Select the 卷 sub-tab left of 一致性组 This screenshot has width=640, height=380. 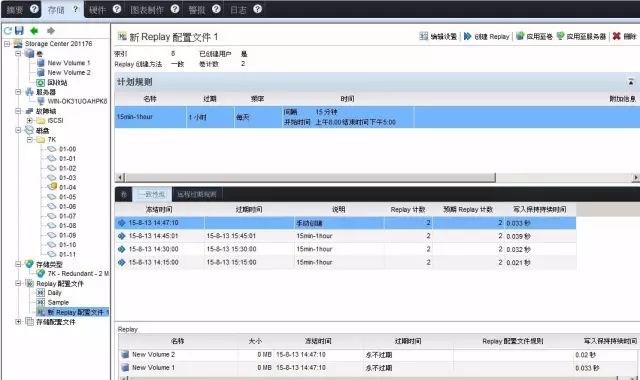[x=124, y=195]
